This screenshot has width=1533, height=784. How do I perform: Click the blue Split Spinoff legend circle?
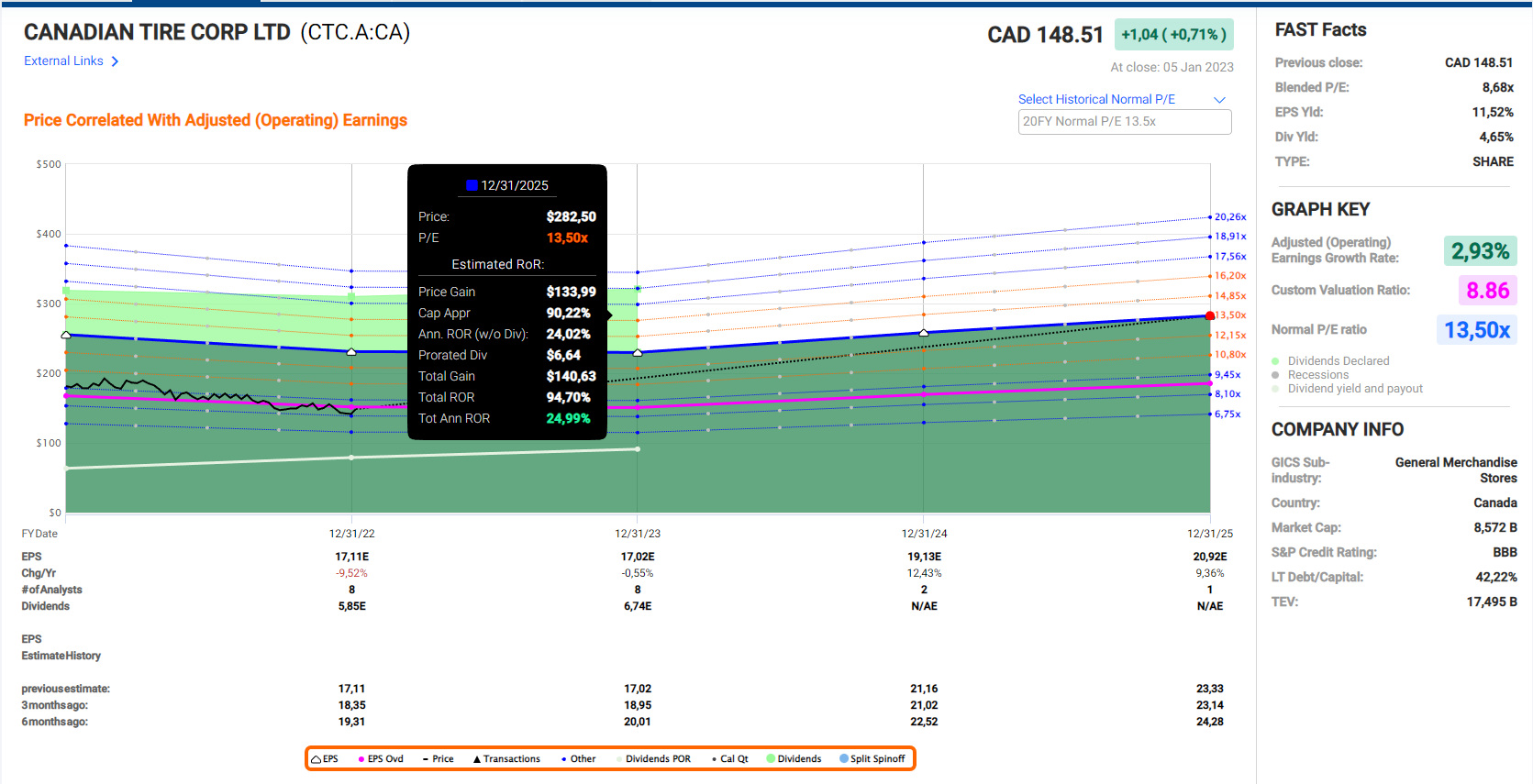coord(844,758)
